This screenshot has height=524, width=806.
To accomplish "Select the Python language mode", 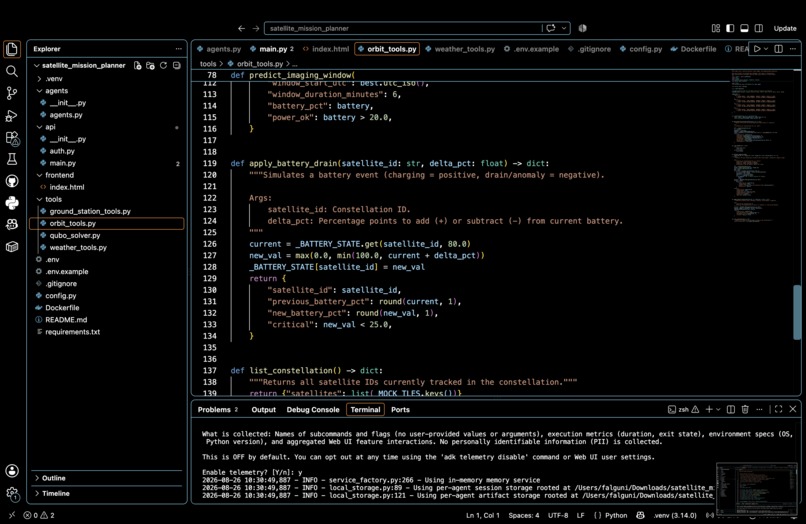I will point(616,515).
